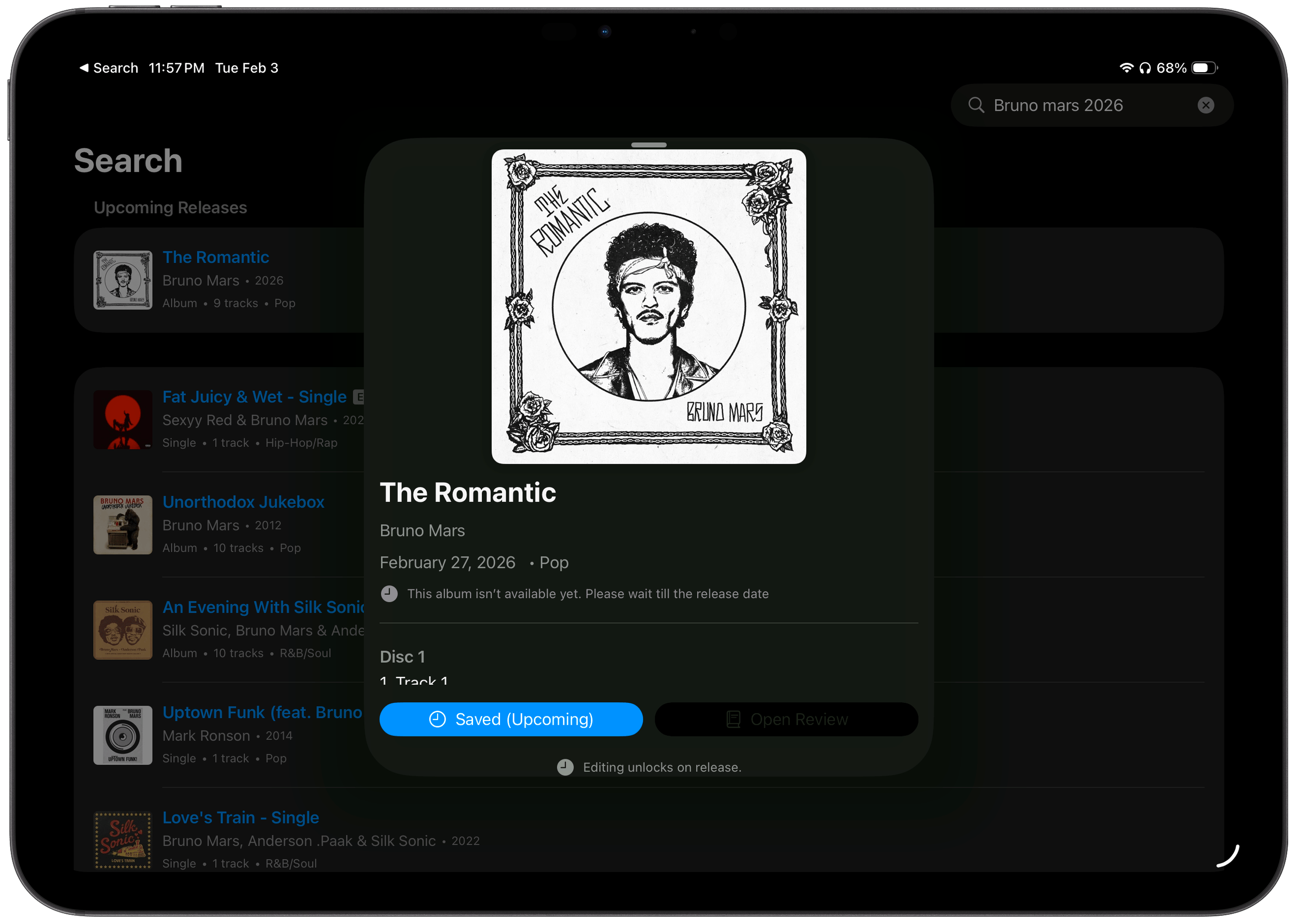
Task: Open The Romantic upcoming release link
Action: 215,257
